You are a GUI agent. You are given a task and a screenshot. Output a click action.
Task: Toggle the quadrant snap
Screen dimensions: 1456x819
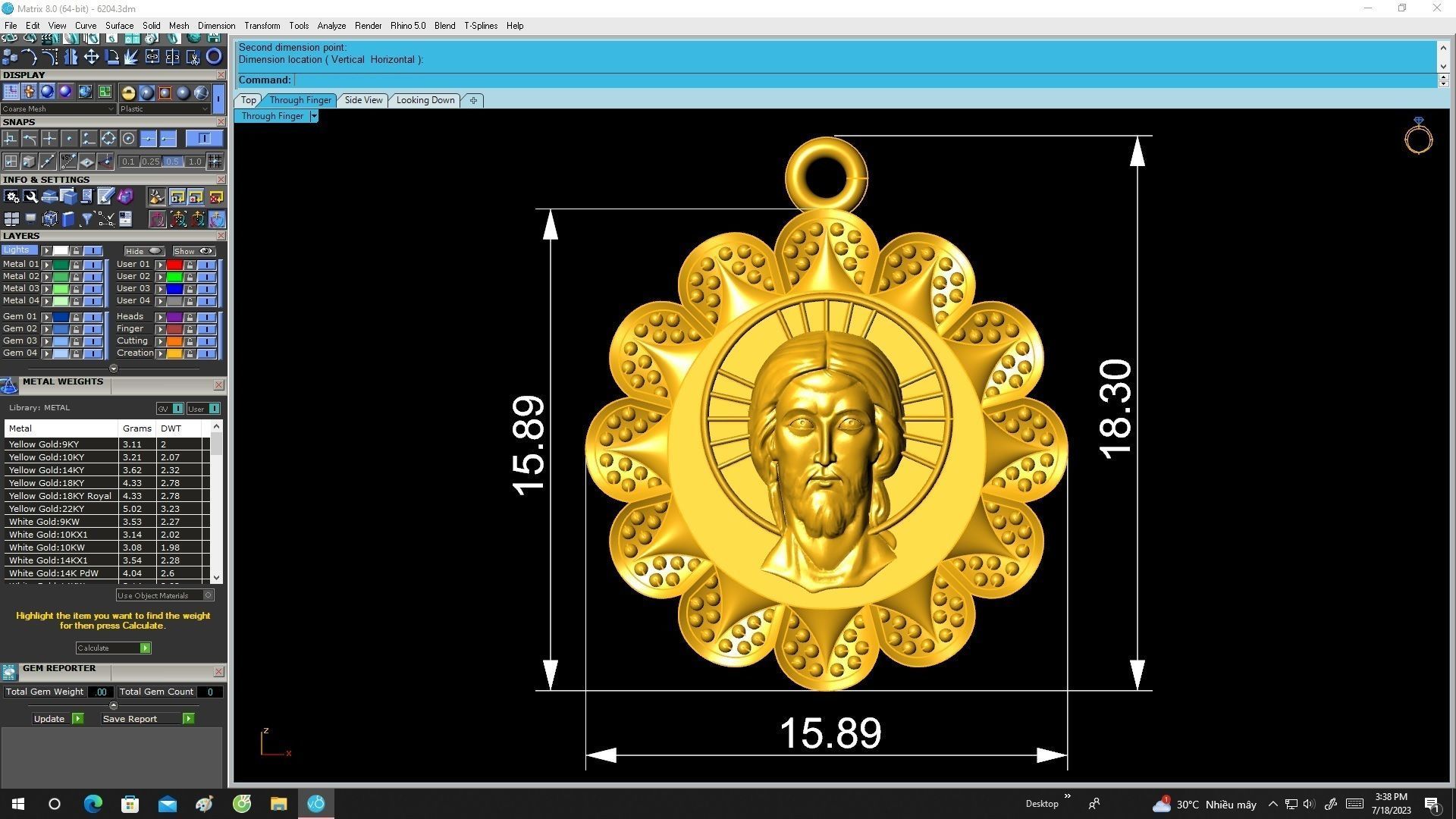point(108,138)
